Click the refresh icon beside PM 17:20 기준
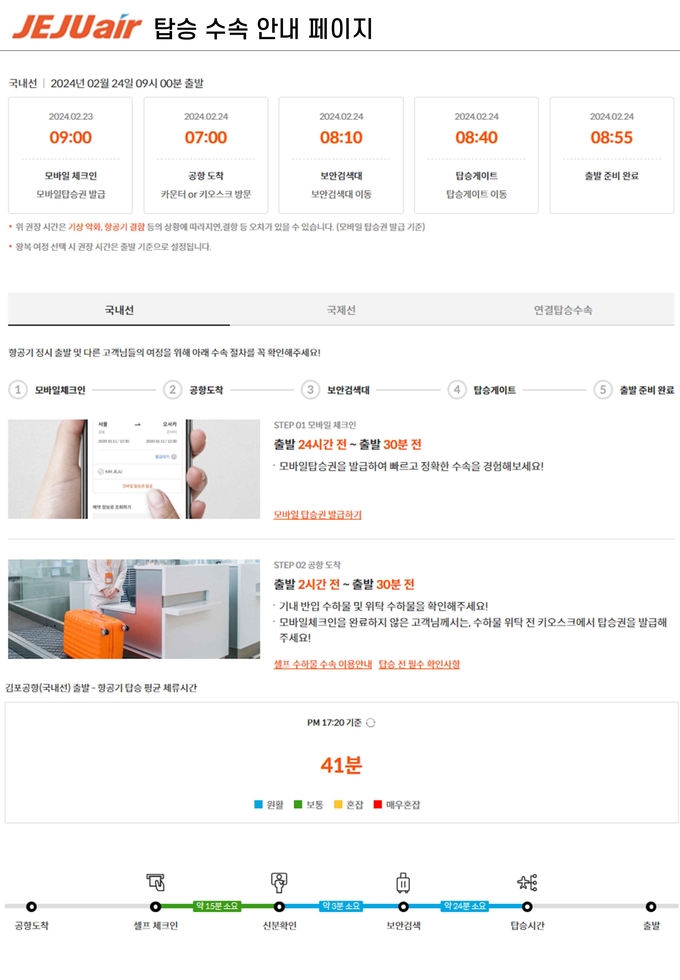The height and width of the screenshot is (980, 680). click(x=371, y=722)
